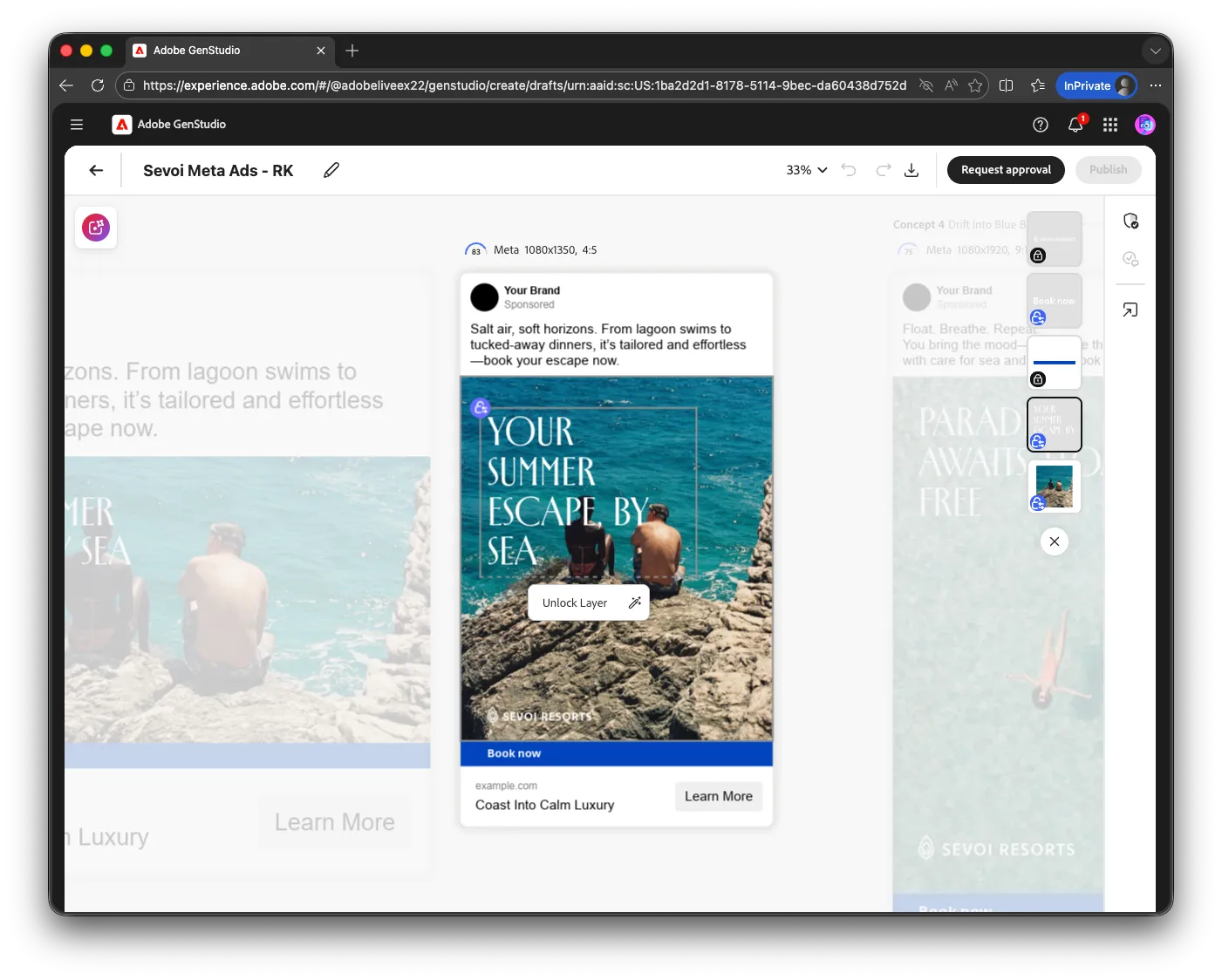Image resolution: width=1222 pixels, height=980 pixels.
Task: Close the Adobe GenStudio browser tab
Action: 321,51
